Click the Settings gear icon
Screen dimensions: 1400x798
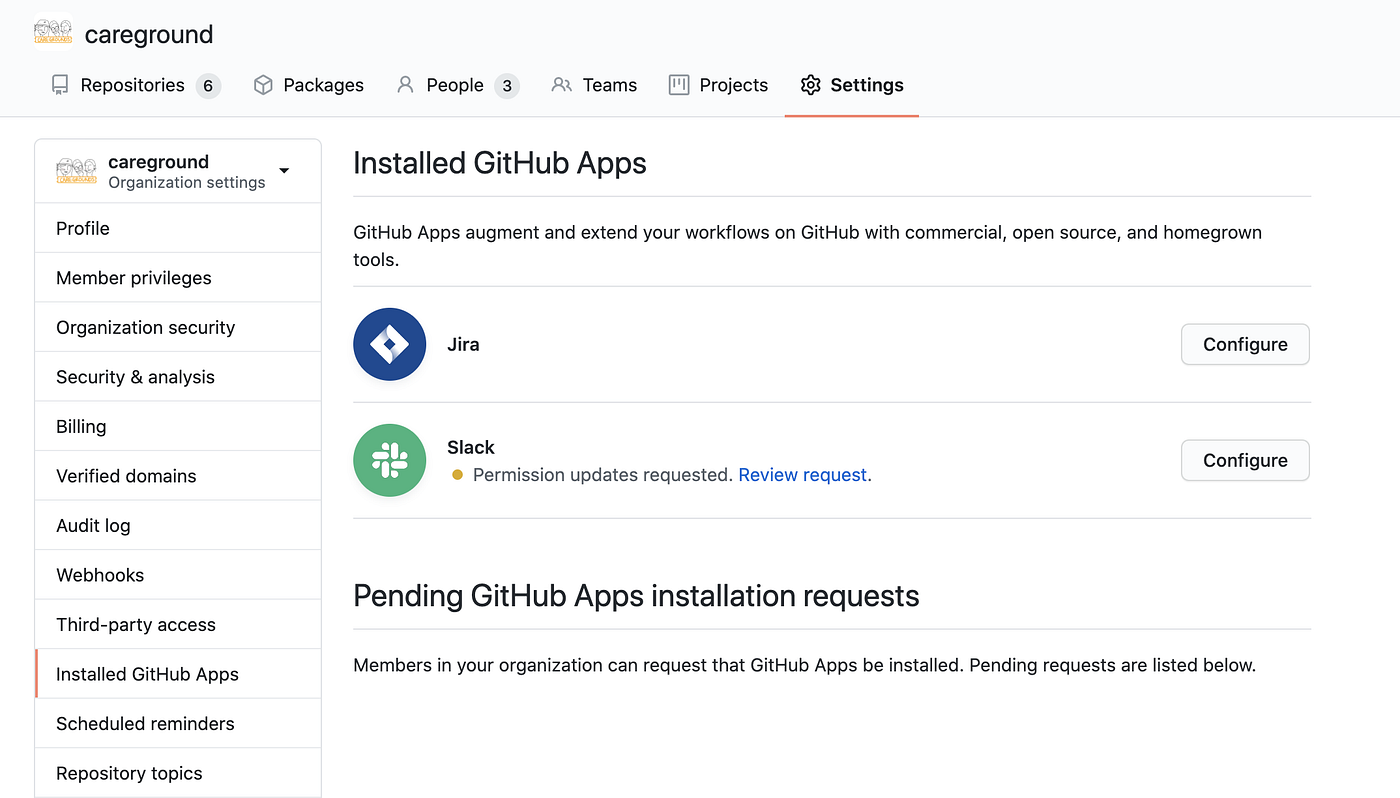pos(811,85)
